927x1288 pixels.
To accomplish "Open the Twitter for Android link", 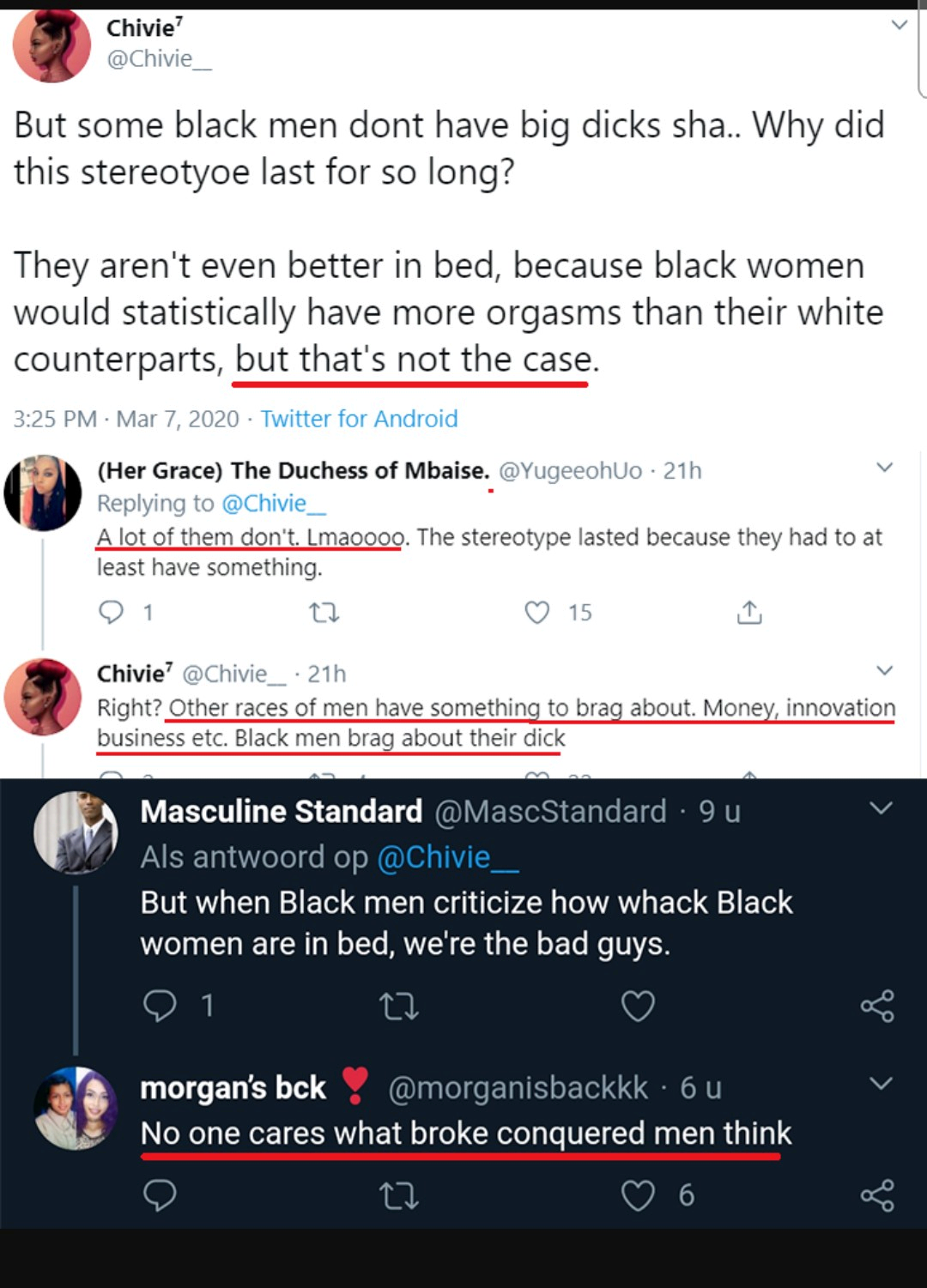I will coord(359,419).
